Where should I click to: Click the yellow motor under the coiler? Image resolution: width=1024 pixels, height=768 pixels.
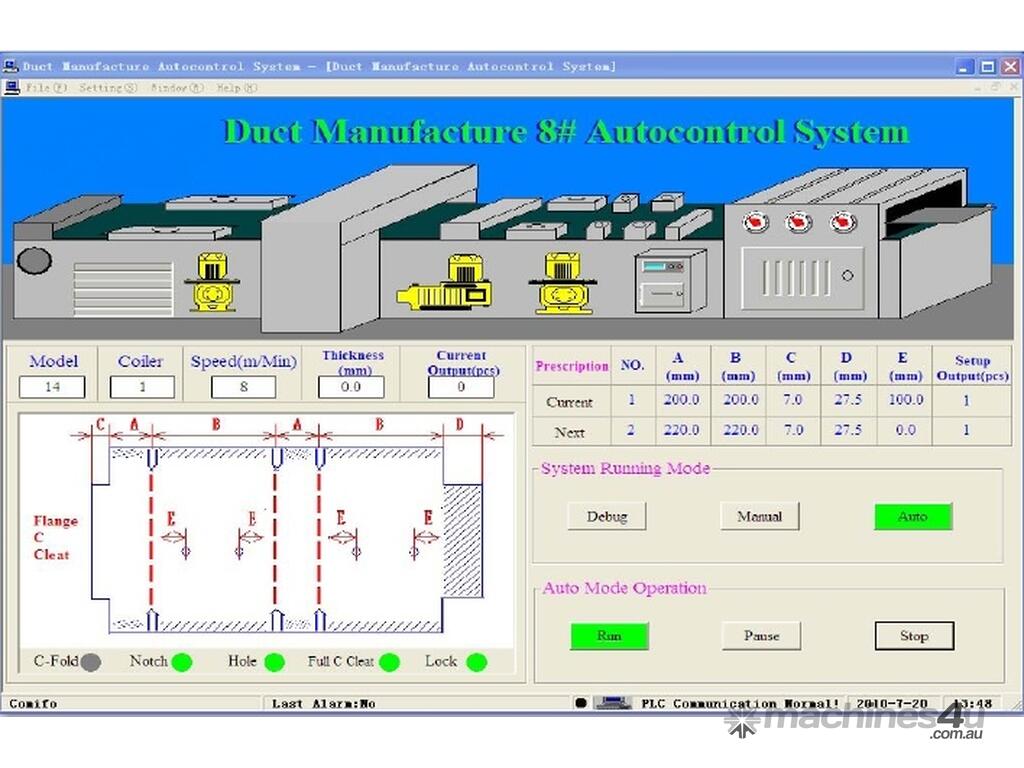coord(212,282)
